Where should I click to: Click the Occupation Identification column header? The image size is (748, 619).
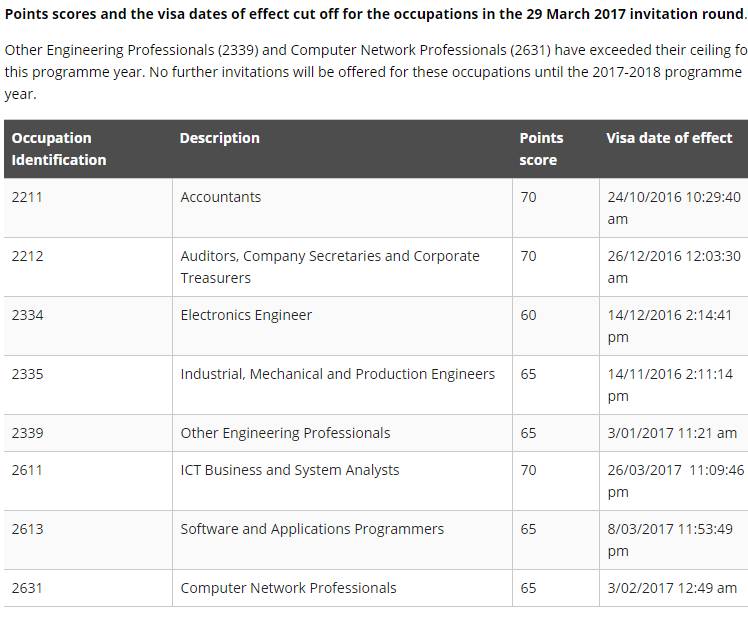(58, 149)
